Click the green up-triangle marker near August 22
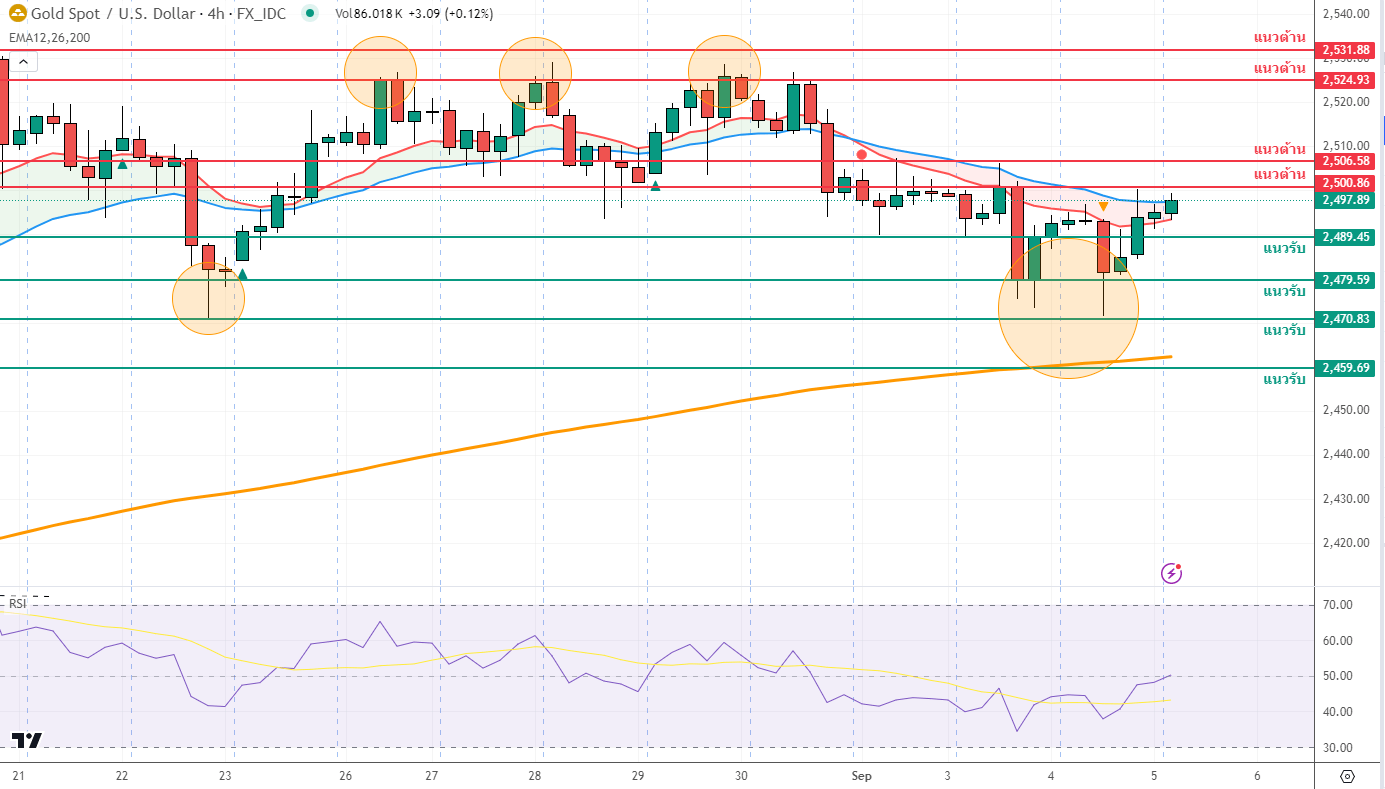Image resolution: width=1385 pixels, height=789 pixels. [122, 163]
